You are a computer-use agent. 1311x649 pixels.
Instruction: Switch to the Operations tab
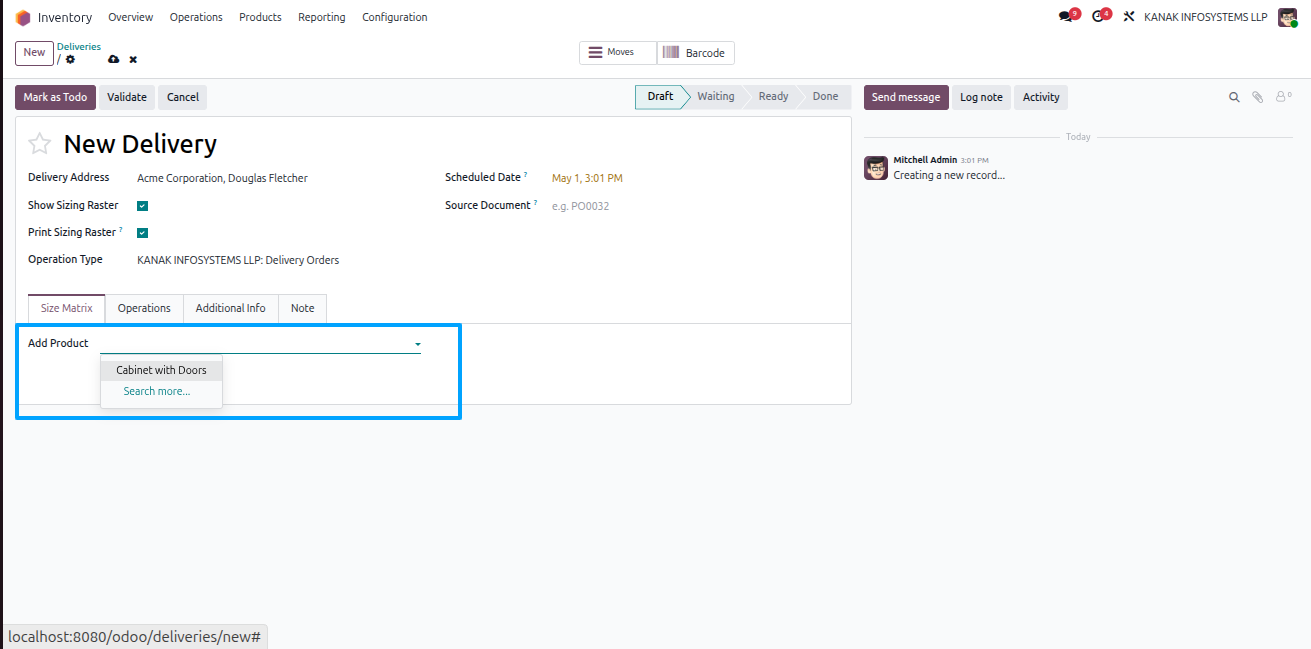click(144, 308)
